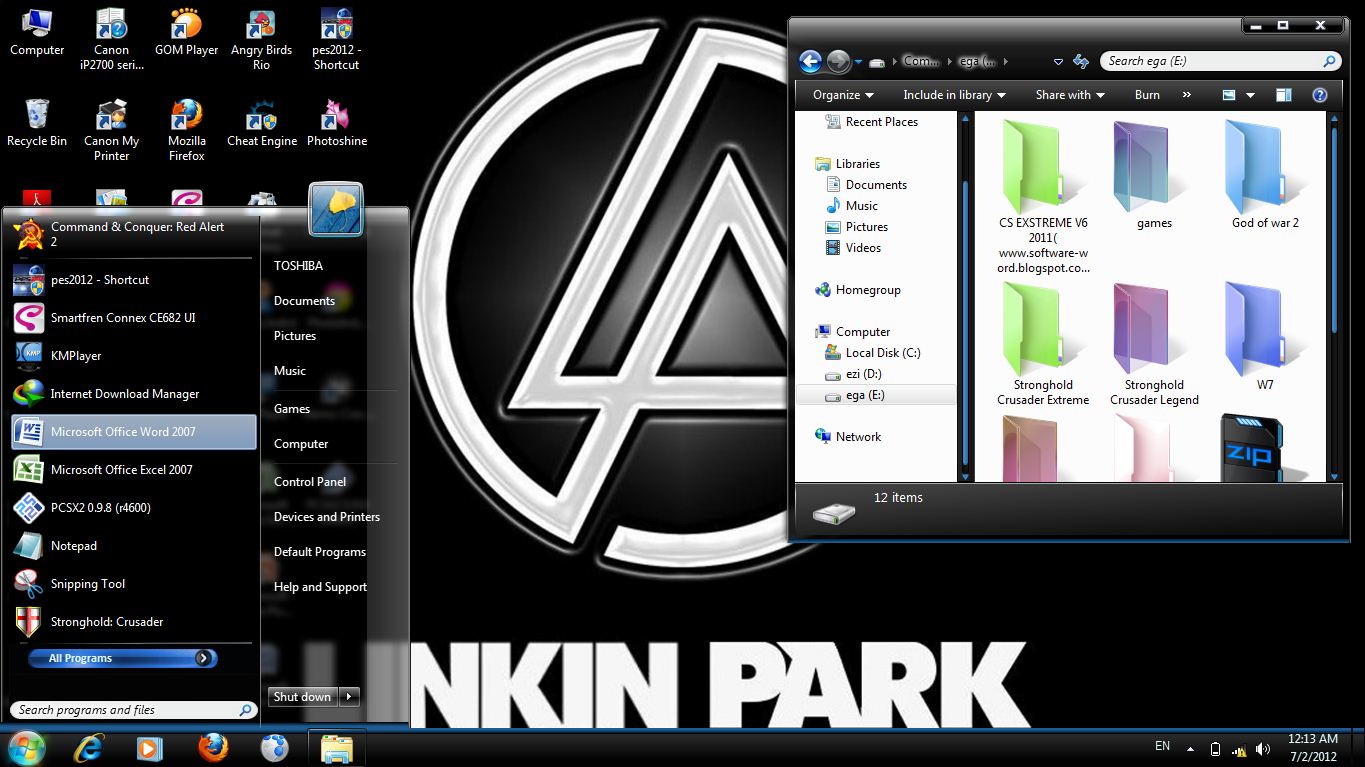Open Documents from Start menu right pane

[x=304, y=301]
